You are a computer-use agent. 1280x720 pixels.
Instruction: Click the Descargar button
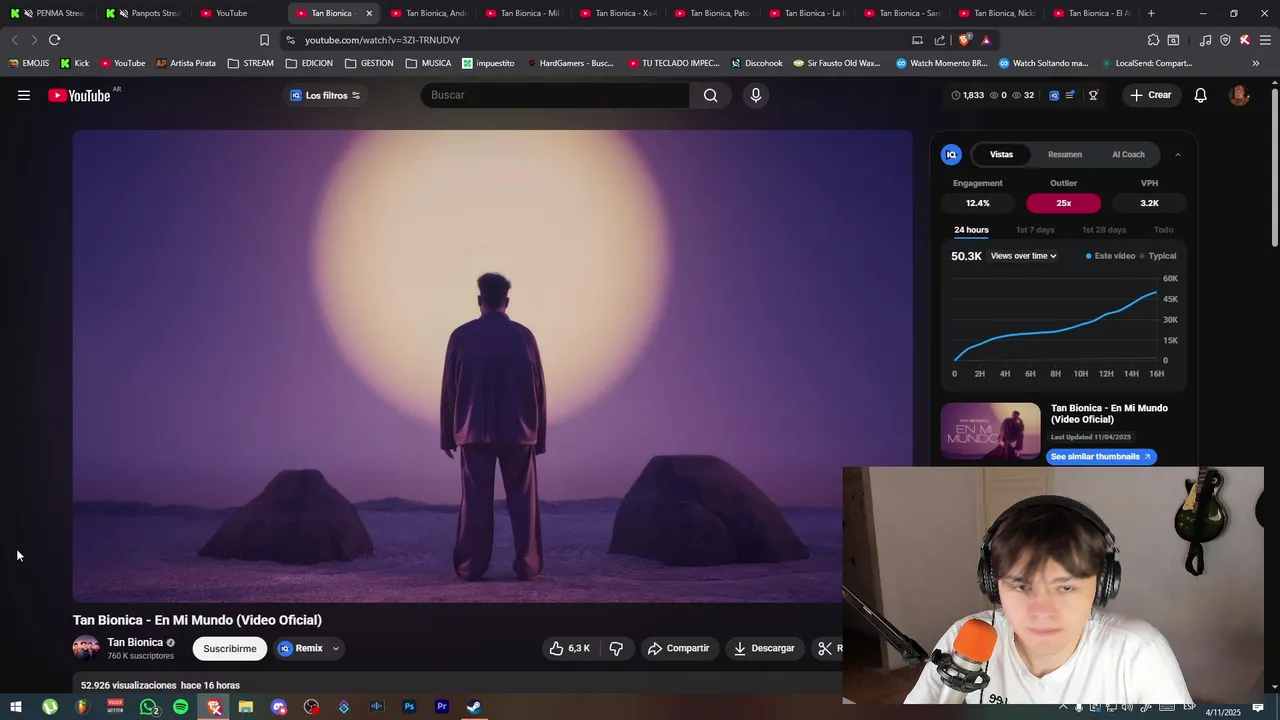coord(764,648)
